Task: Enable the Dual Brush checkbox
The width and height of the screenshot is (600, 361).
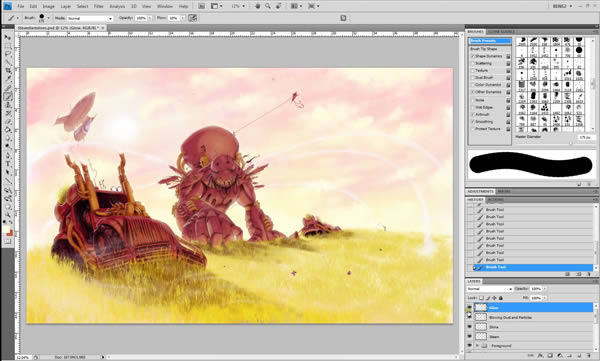Action: [473, 78]
